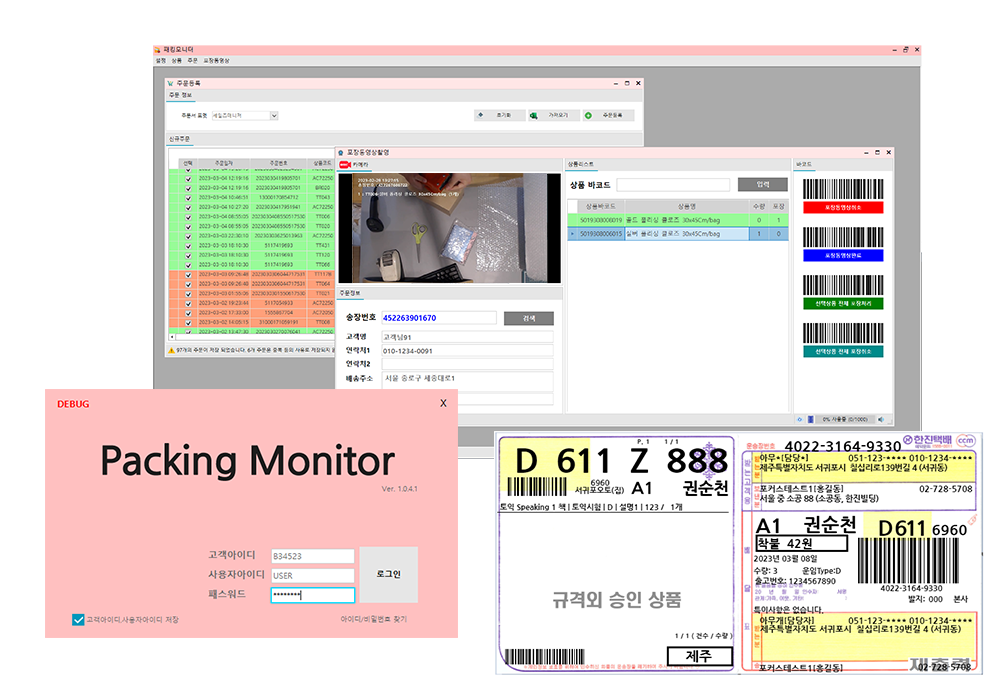Image resolution: width=1000 pixels, height=700 pixels.
Task: Click the 패킹모니터 app icon in title bar
Action: (158, 50)
